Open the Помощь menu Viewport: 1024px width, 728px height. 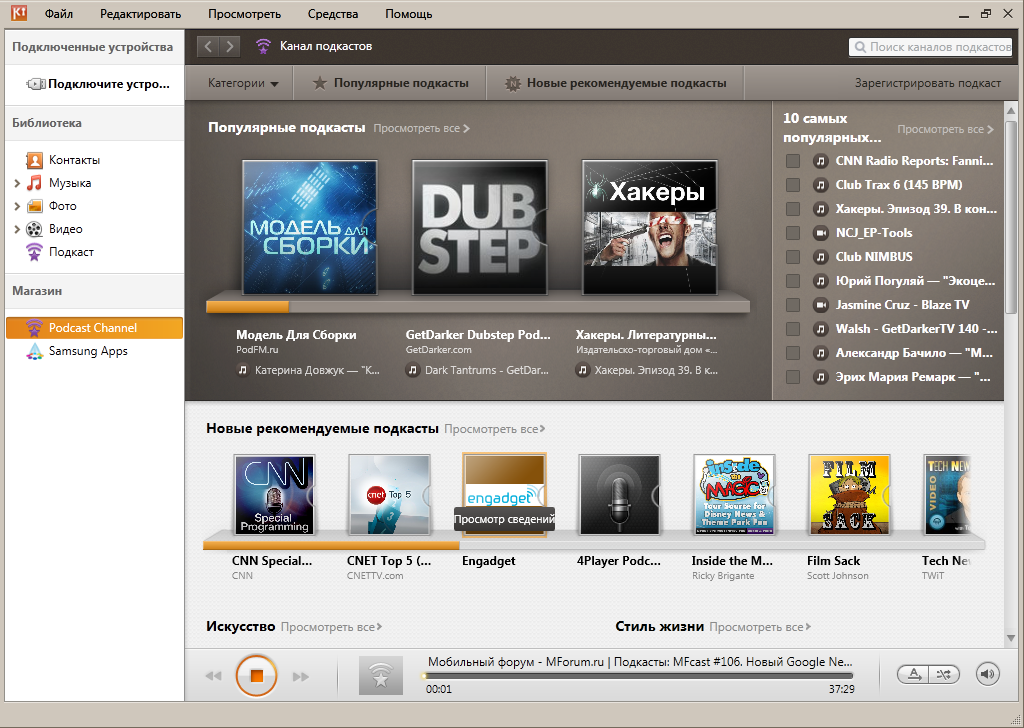pos(408,14)
